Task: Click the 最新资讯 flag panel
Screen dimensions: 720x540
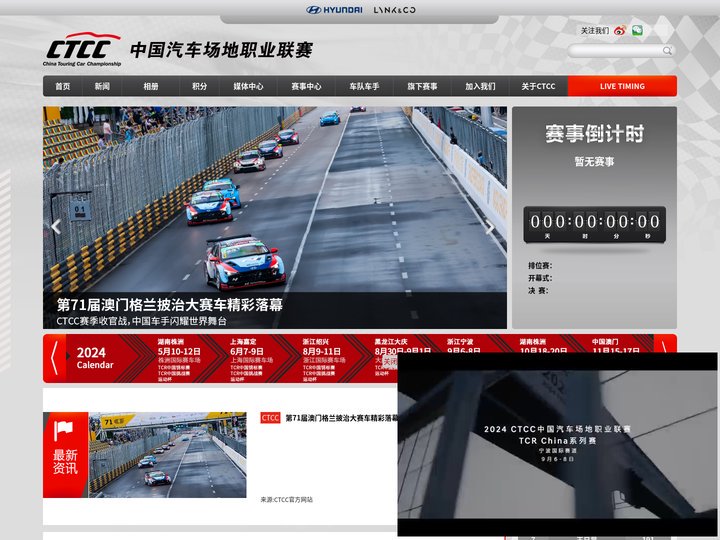Action: click(x=66, y=455)
